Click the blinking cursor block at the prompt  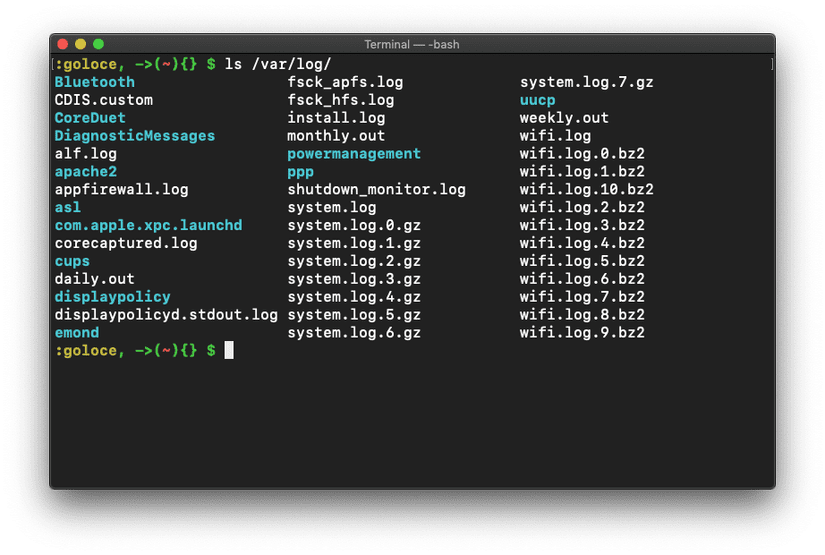click(x=229, y=350)
